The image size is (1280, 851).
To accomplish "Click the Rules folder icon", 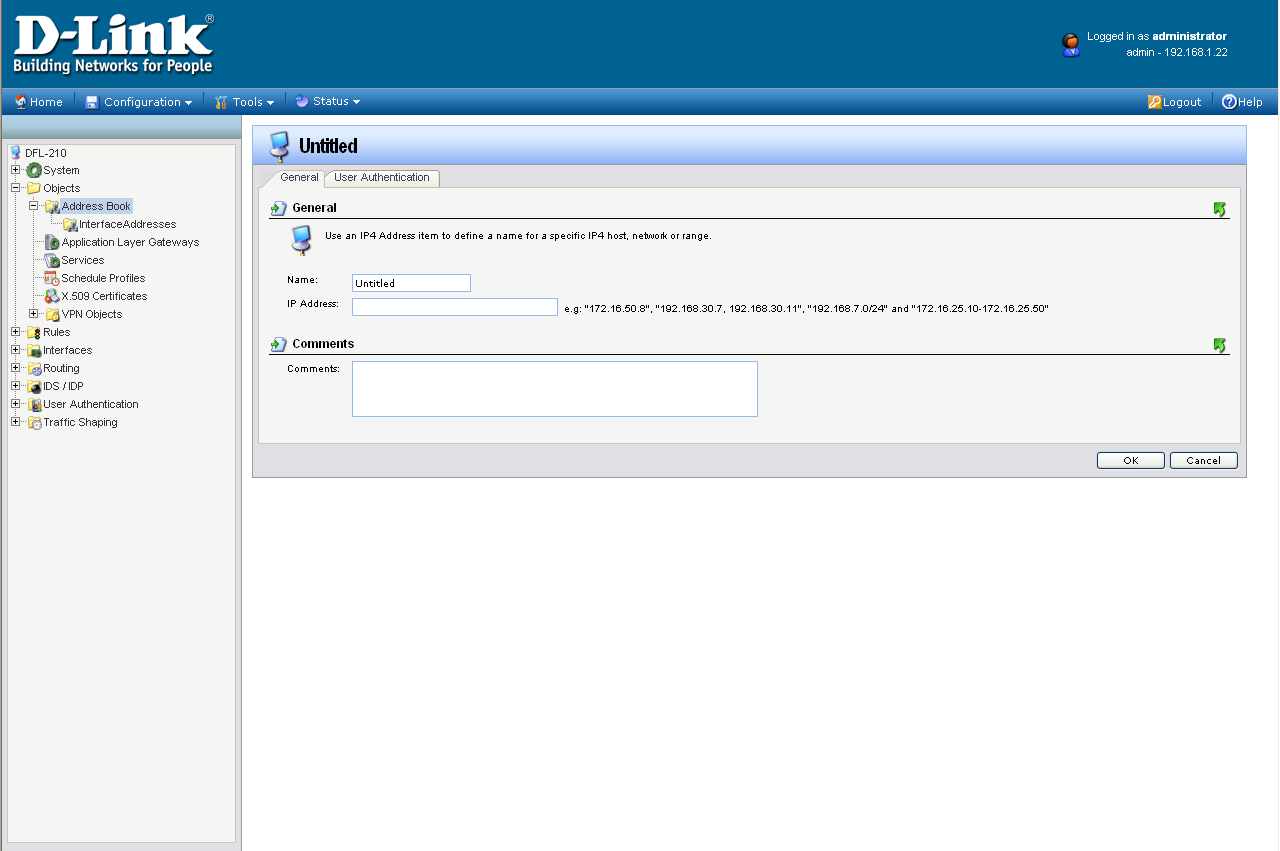I will pos(34,332).
